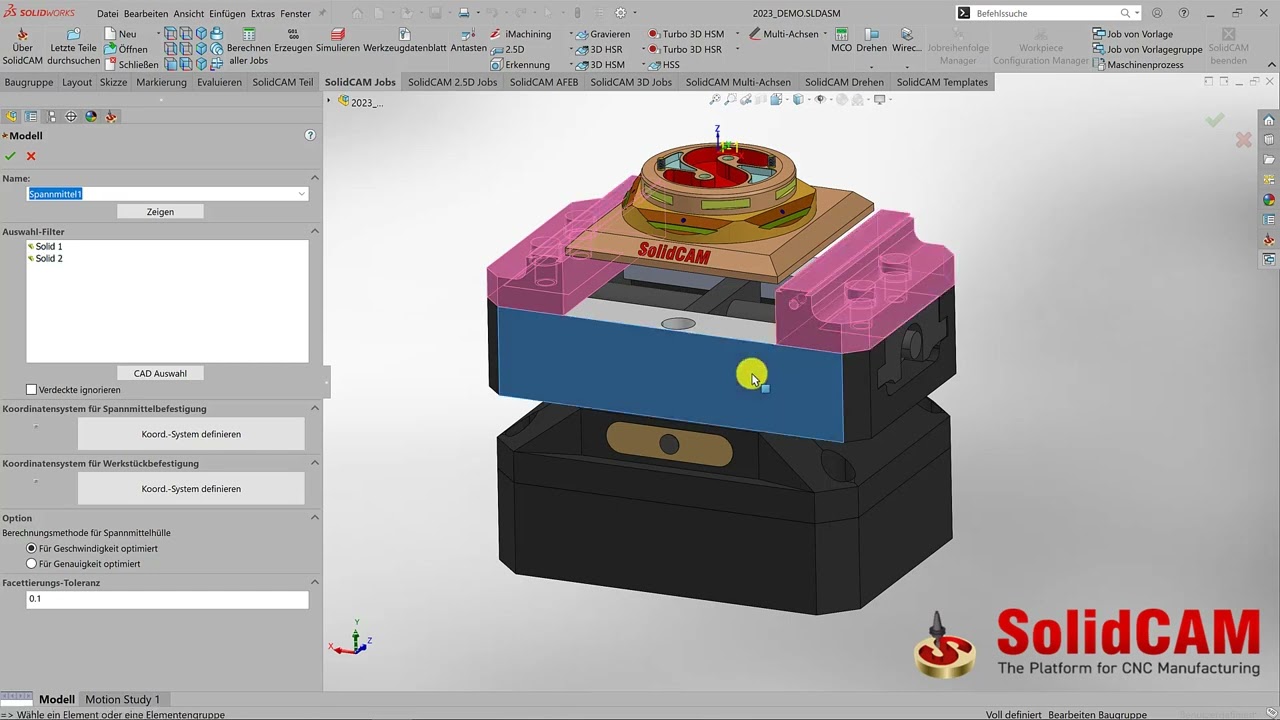Collapse the Name section
Screen dimensions: 1280x720
tap(314, 178)
